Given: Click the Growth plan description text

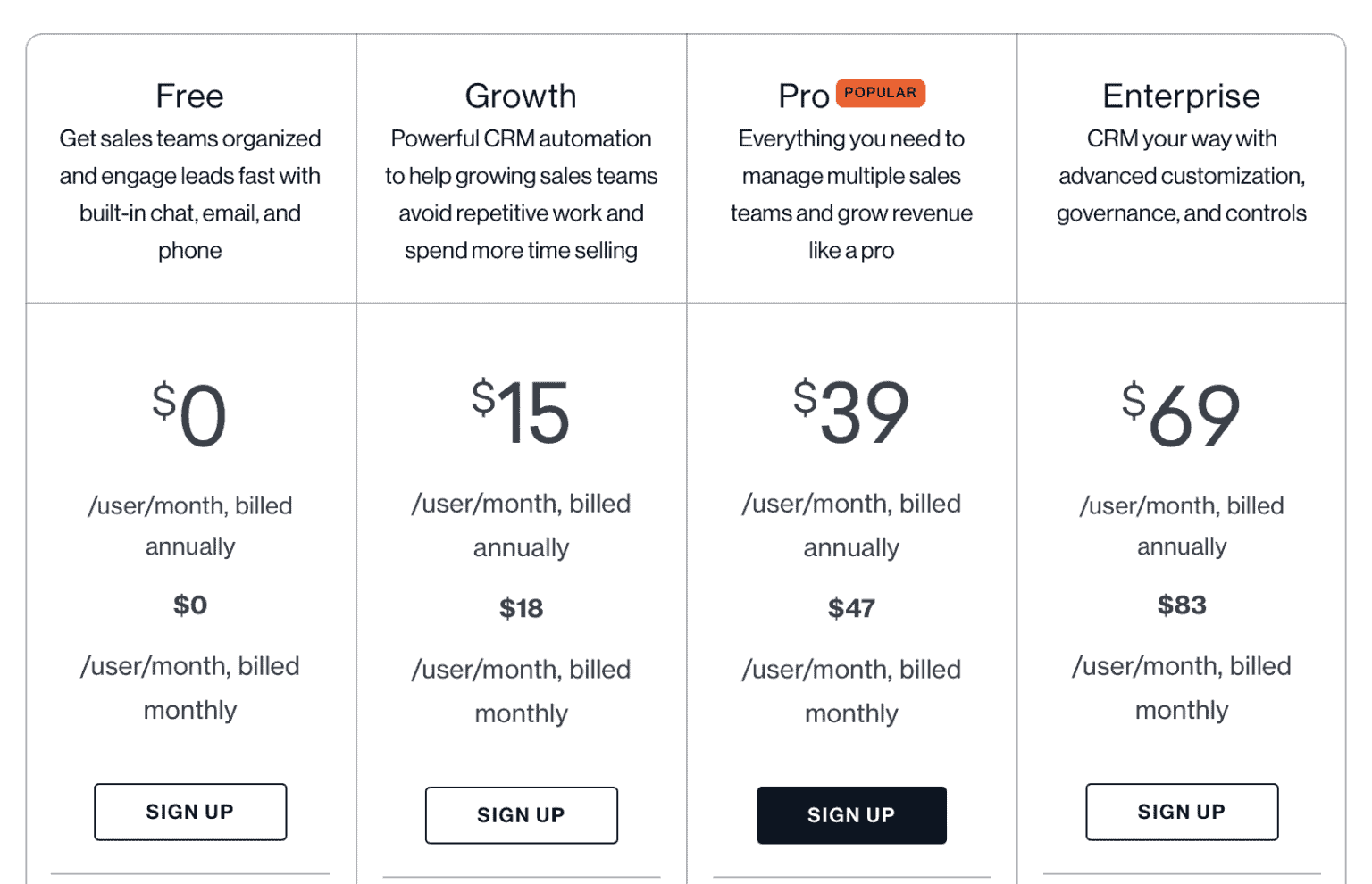Looking at the screenshot, I should (521, 195).
